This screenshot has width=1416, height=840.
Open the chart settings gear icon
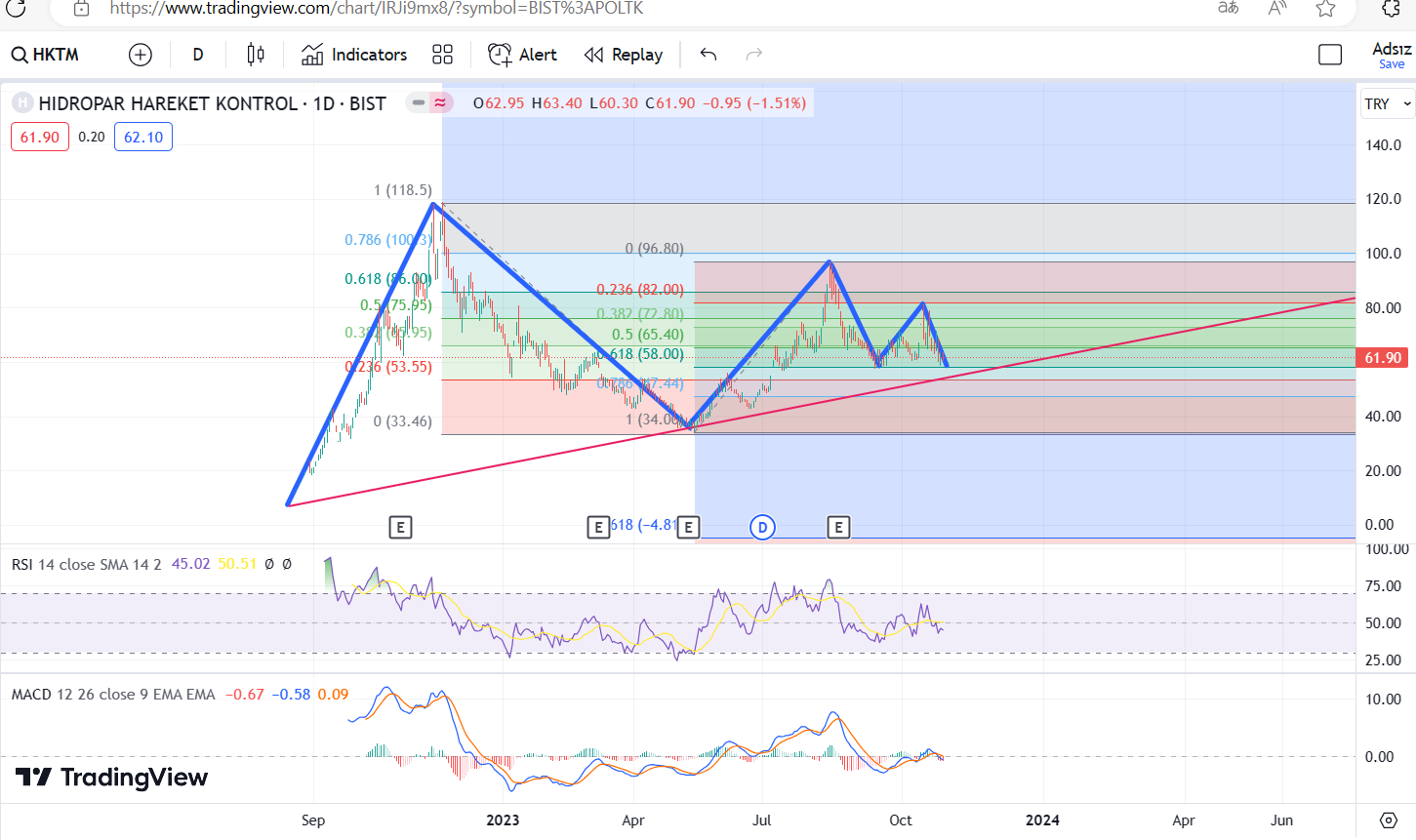(x=1389, y=820)
